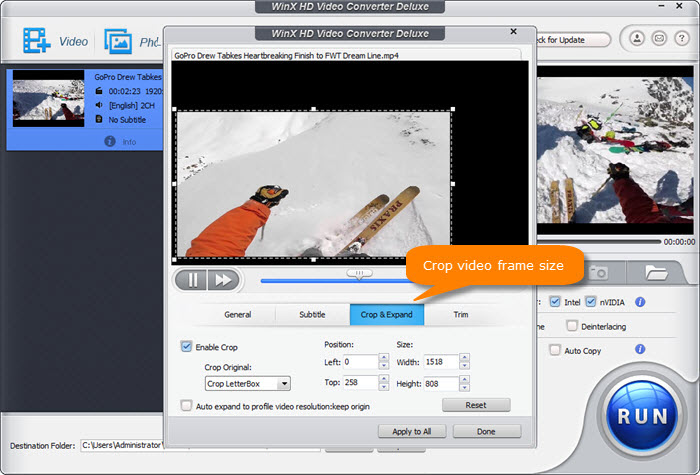Click the Apply to All button
Viewport: 700px width, 475px height.
[x=412, y=431]
